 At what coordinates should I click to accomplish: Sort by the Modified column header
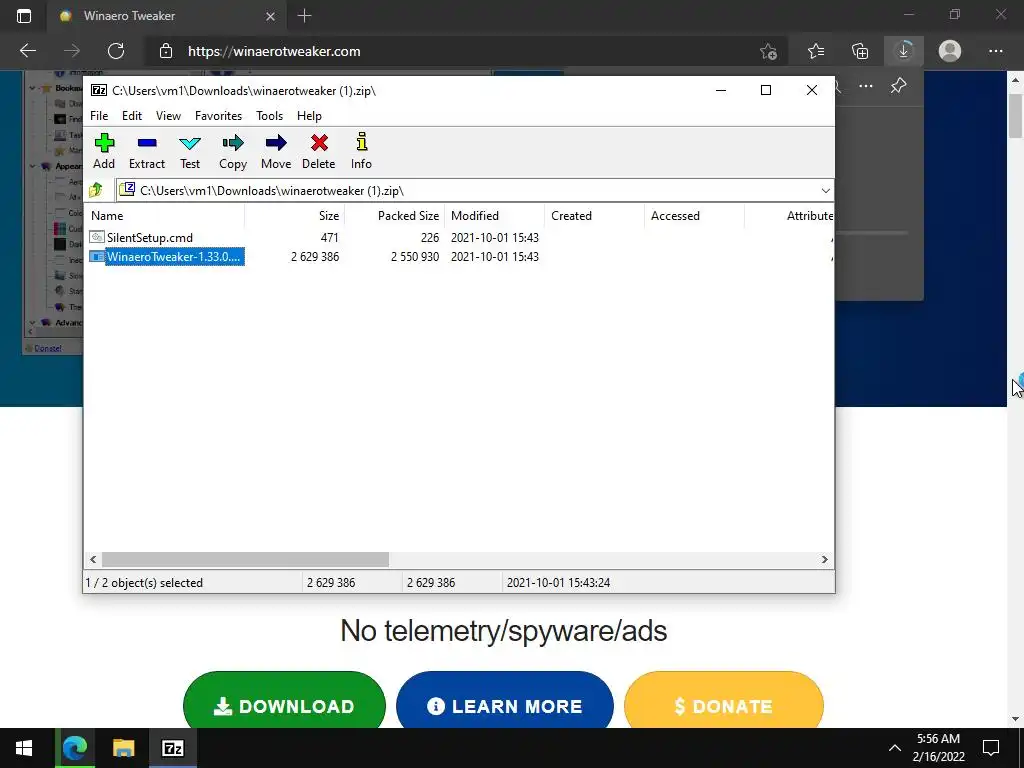494,216
